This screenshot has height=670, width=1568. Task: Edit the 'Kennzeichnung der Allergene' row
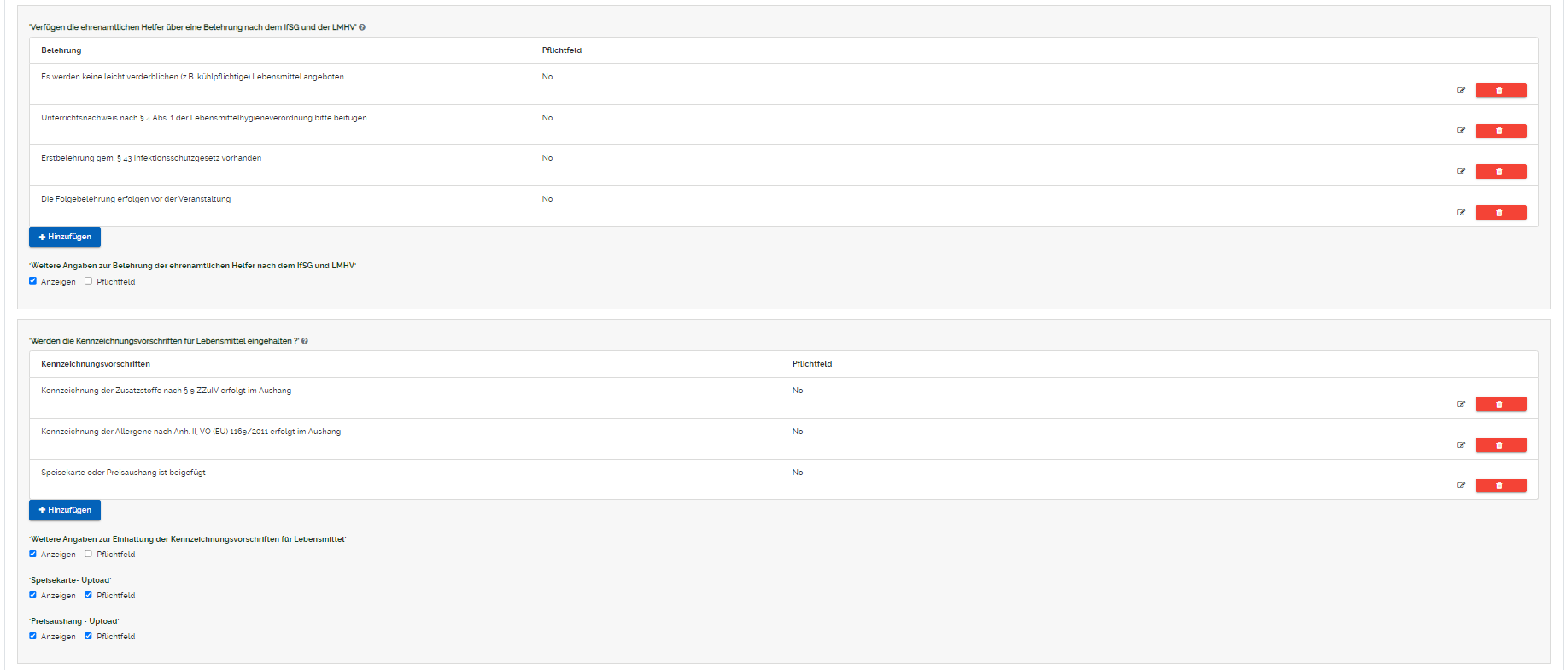[1460, 445]
